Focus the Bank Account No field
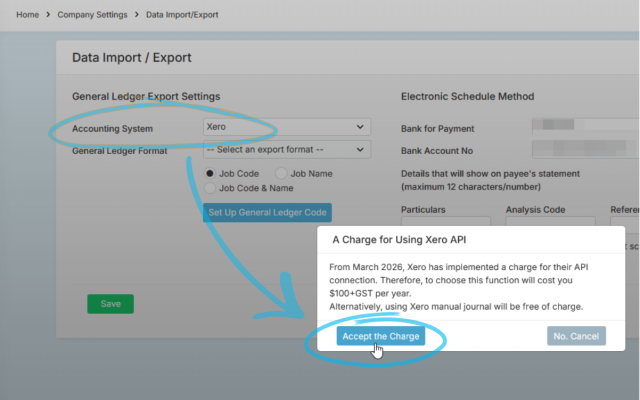The width and height of the screenshot is (640, 400). [x=585, y=150]
